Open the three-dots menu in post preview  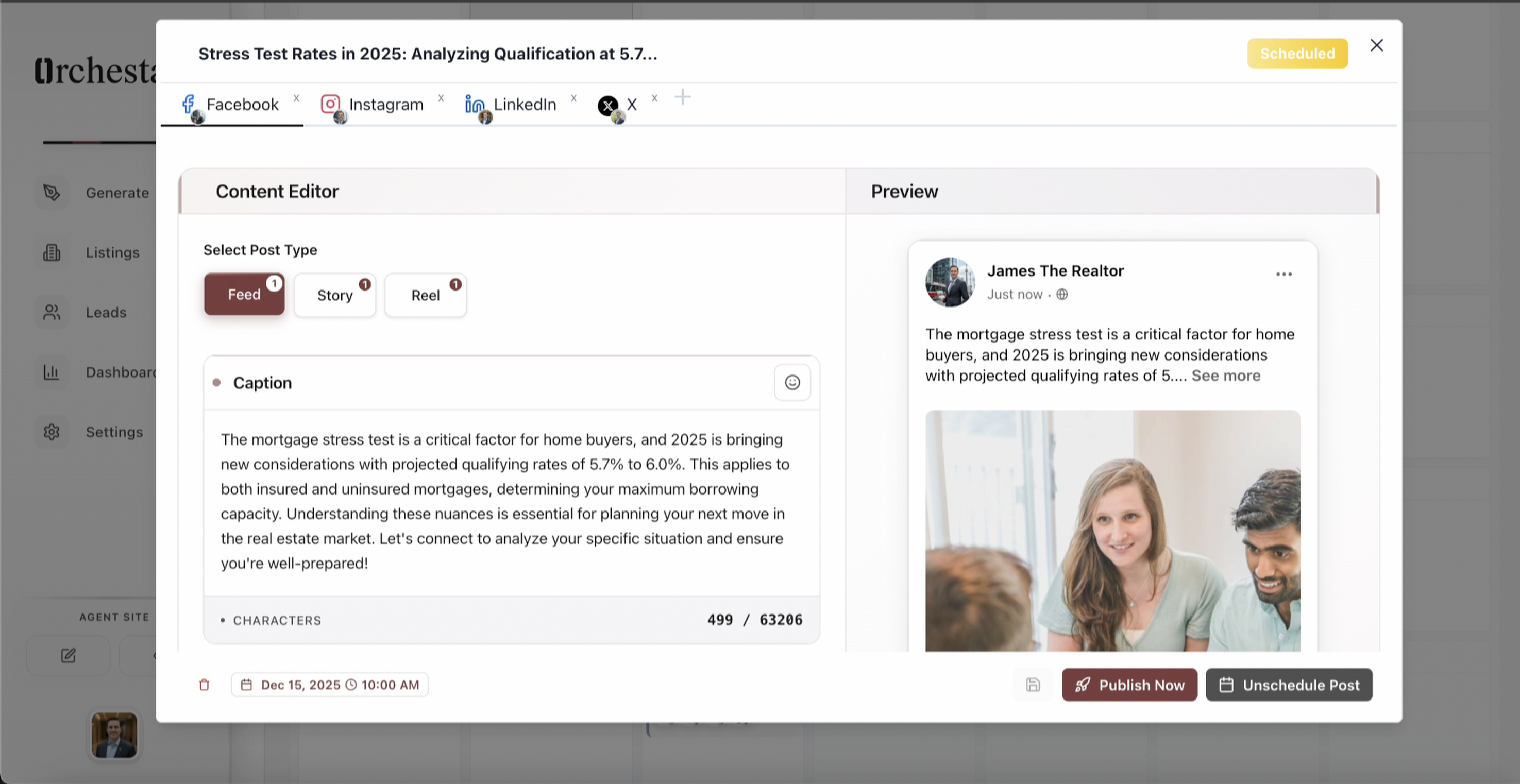coord(1283,275)
